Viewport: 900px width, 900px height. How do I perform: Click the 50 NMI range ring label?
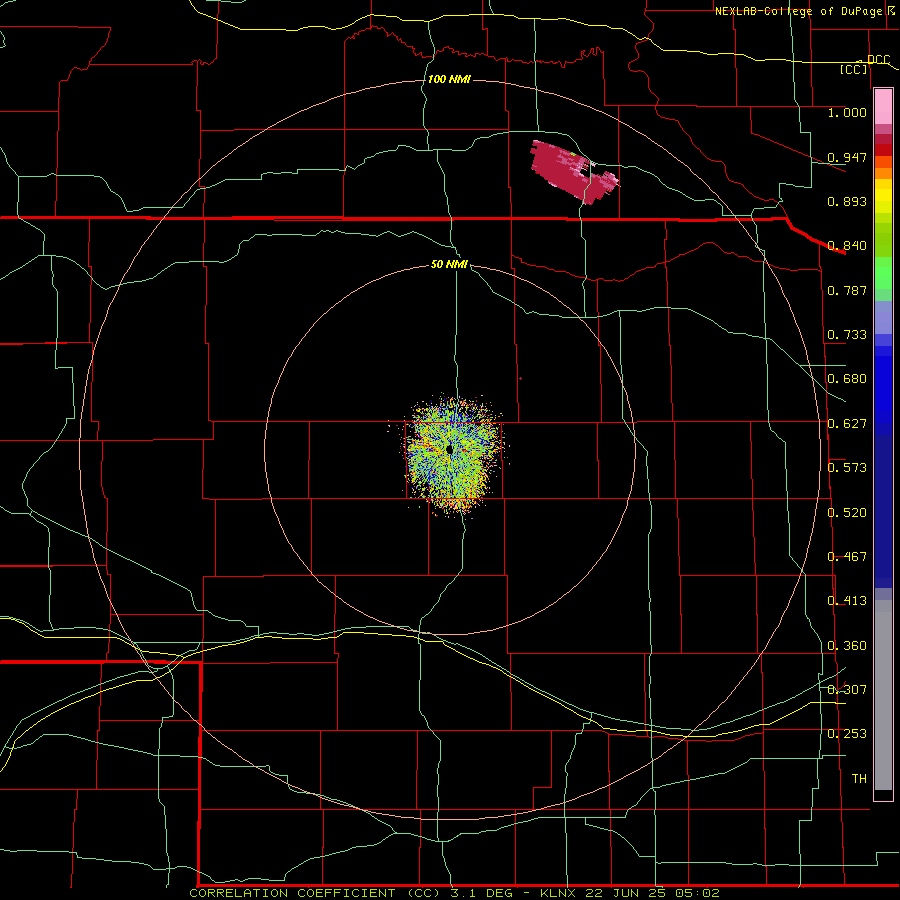point(449,264)
